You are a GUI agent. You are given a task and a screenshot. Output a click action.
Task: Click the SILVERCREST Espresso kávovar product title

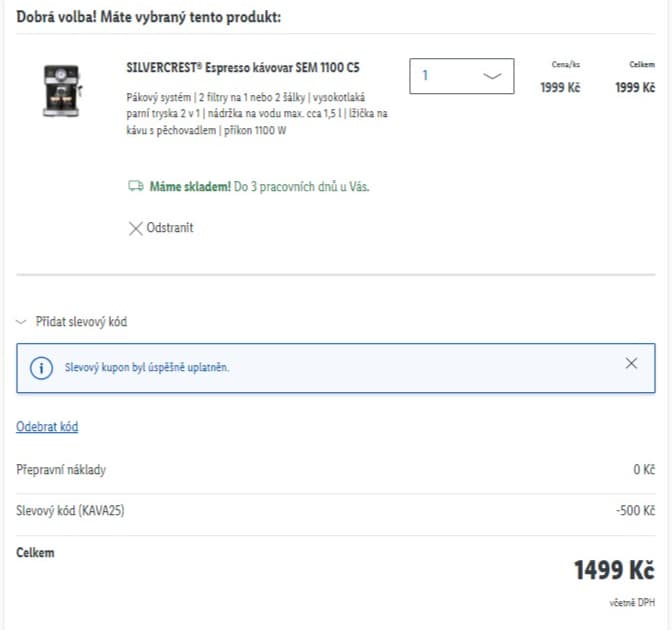coord(243,68)
